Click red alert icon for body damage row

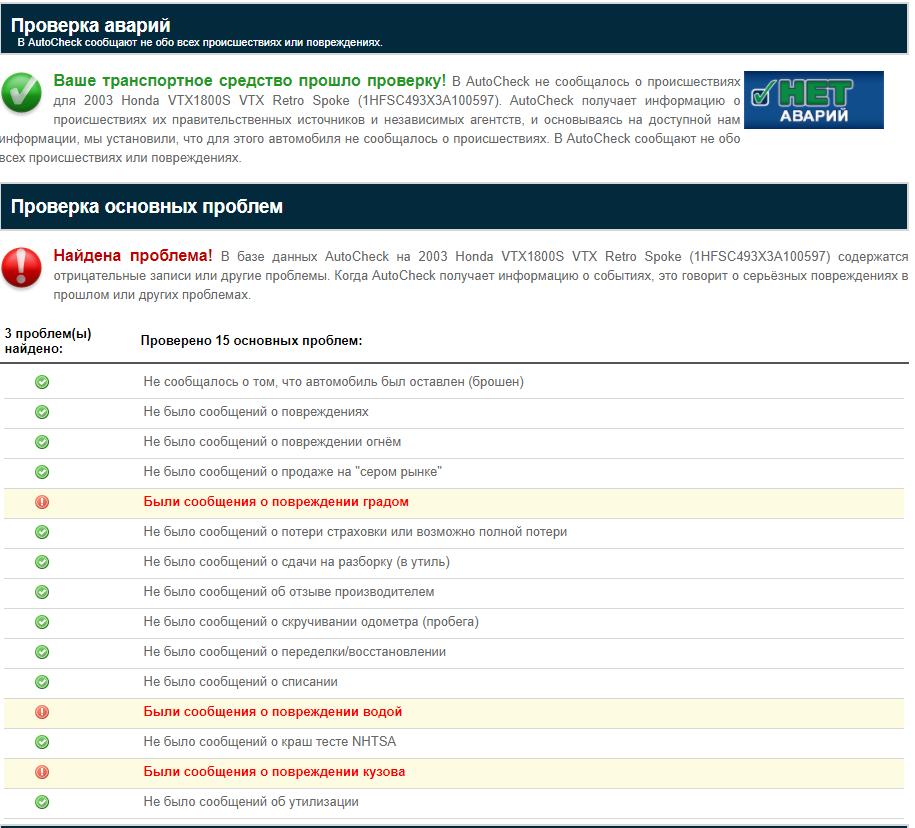pos(42,772)
